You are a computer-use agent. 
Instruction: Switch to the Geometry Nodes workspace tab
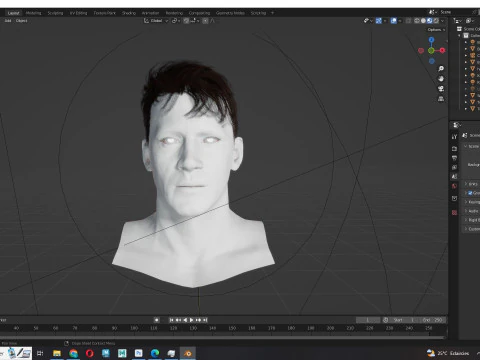(x=230, y=13)
